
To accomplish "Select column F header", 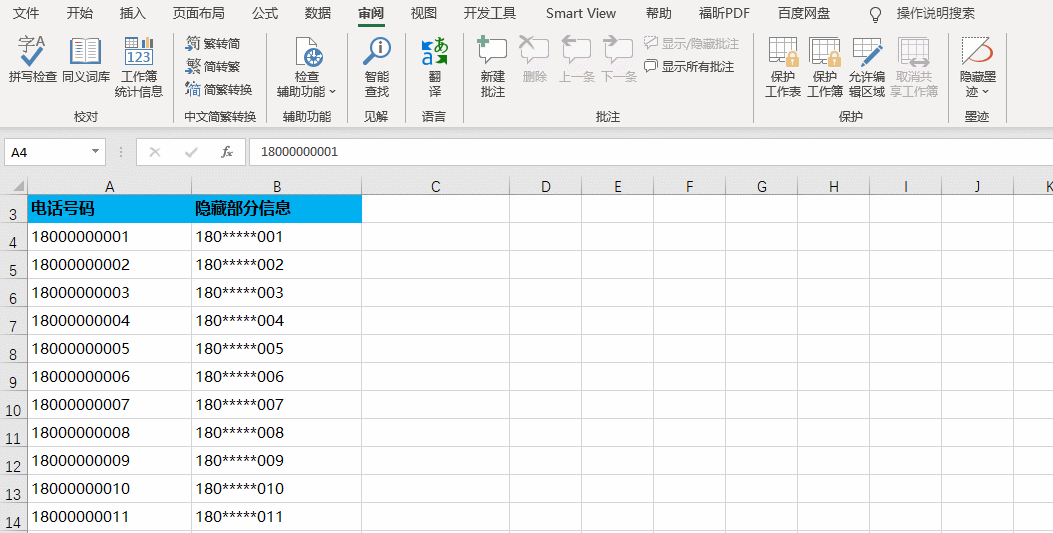I will (x=689, y=186).
